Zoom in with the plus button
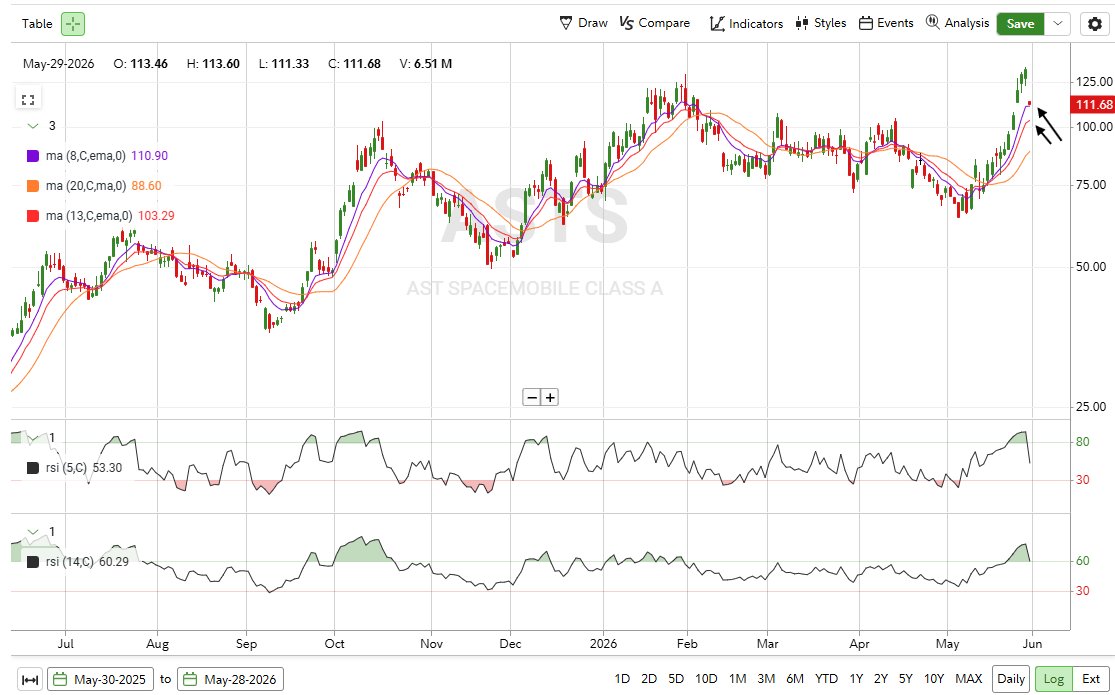 click(x=550, y=397)
